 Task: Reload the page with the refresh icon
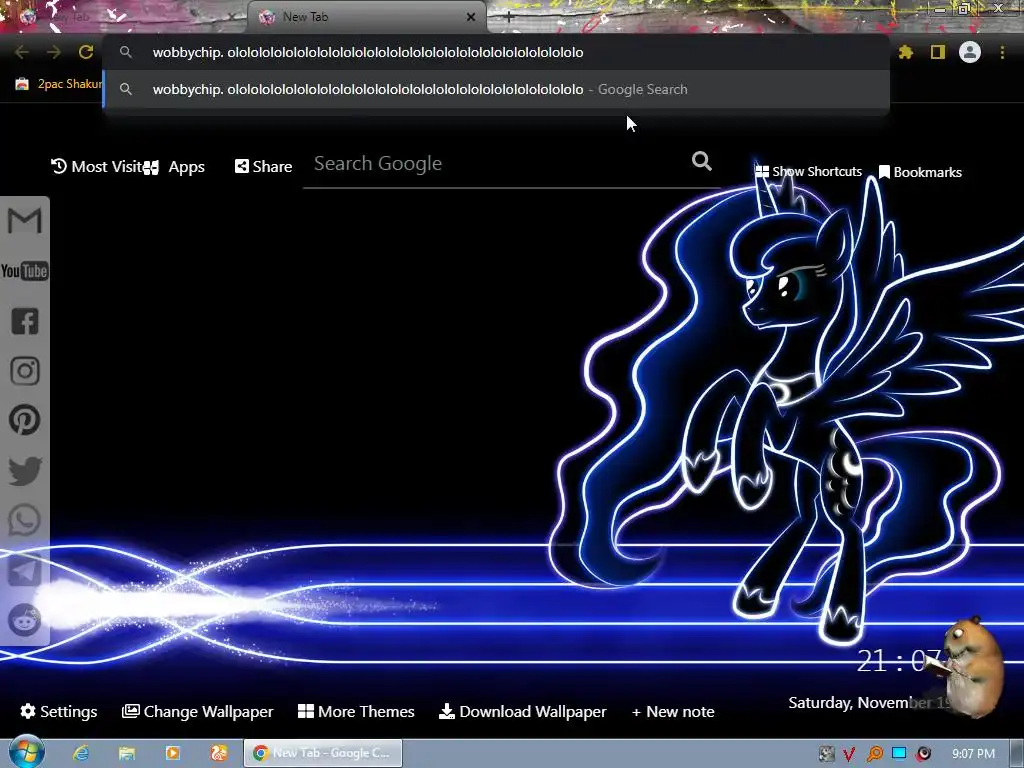click(x=86, y=52)
